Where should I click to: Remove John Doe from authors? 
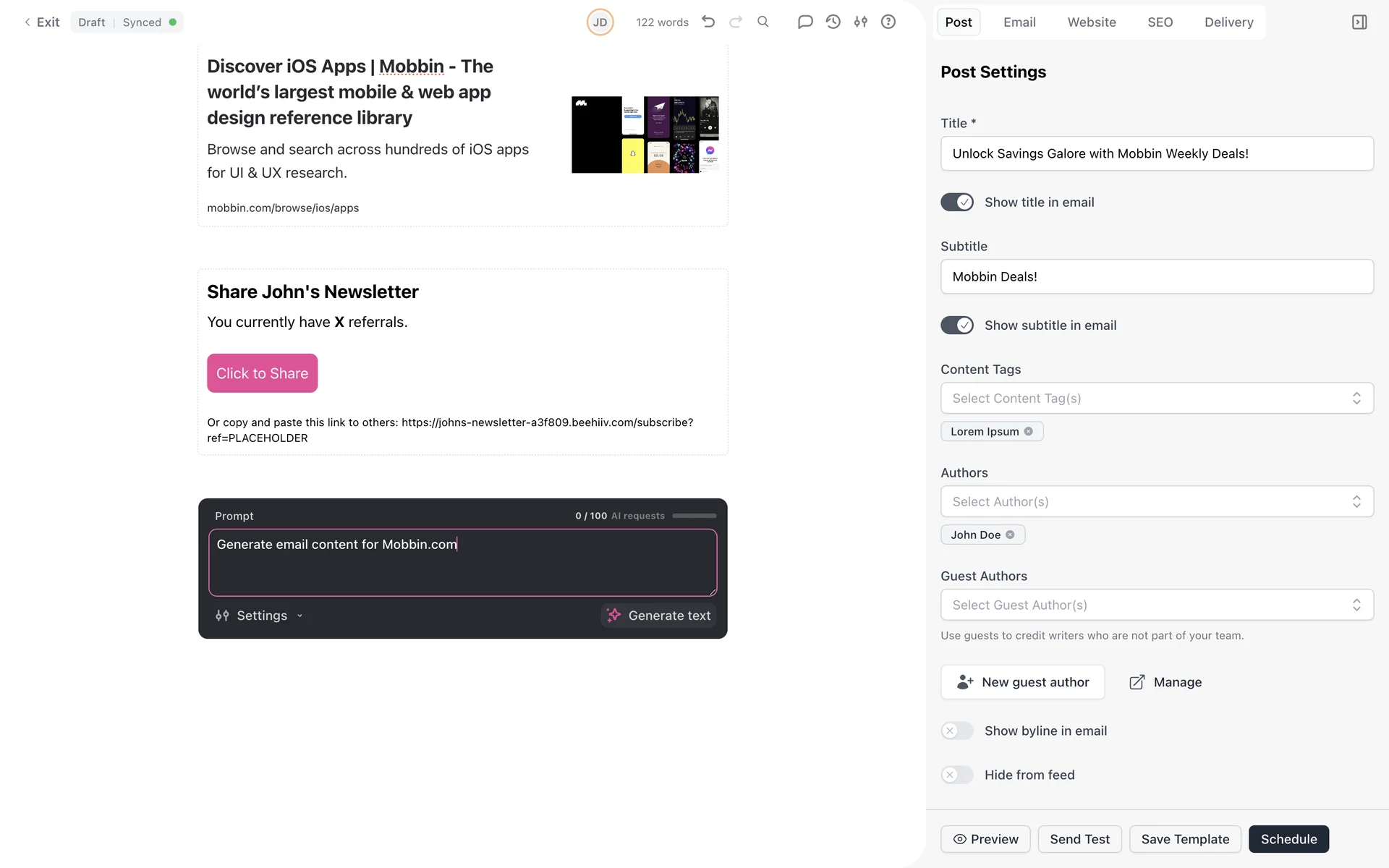coord(1011,535)
